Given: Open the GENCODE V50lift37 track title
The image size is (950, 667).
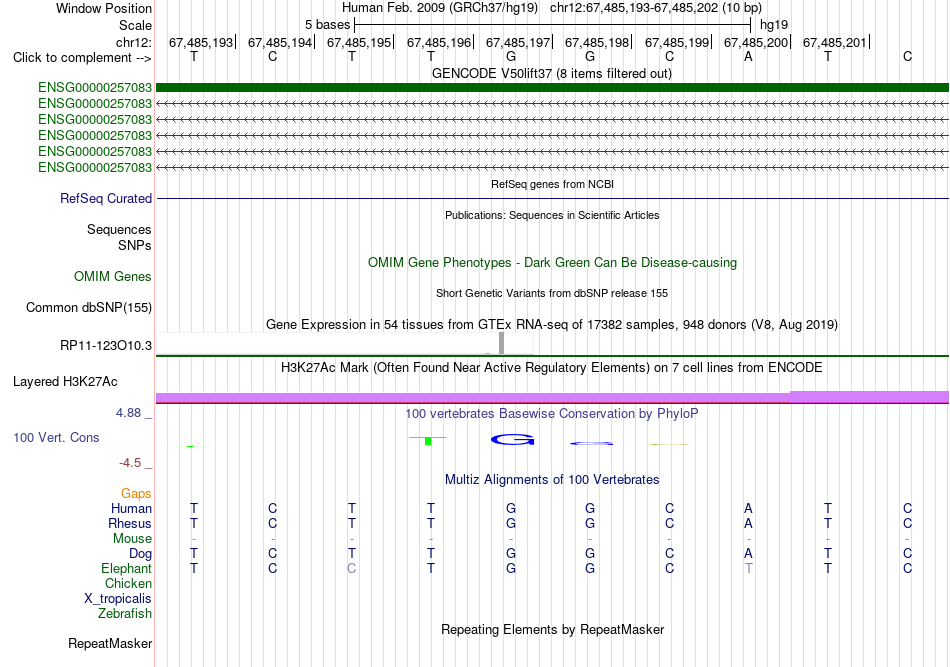Looking at the screenshot, I should (551, 73).
